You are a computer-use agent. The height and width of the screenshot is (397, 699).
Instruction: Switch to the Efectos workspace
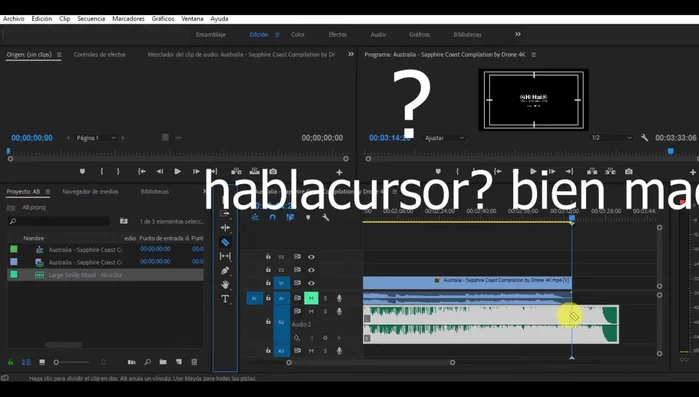(x=337, y=34)
